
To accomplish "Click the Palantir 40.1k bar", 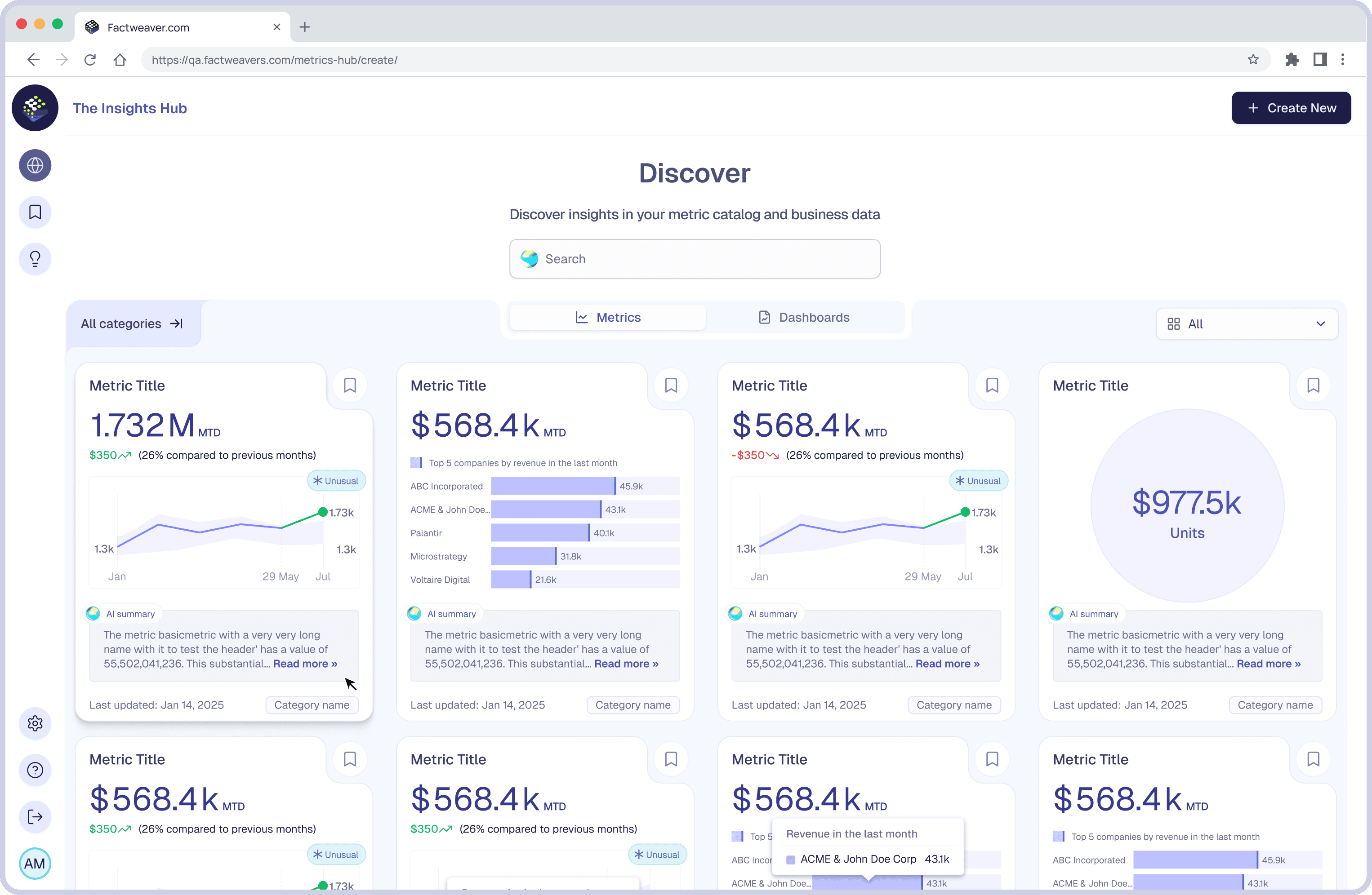I will click(540, 532).
